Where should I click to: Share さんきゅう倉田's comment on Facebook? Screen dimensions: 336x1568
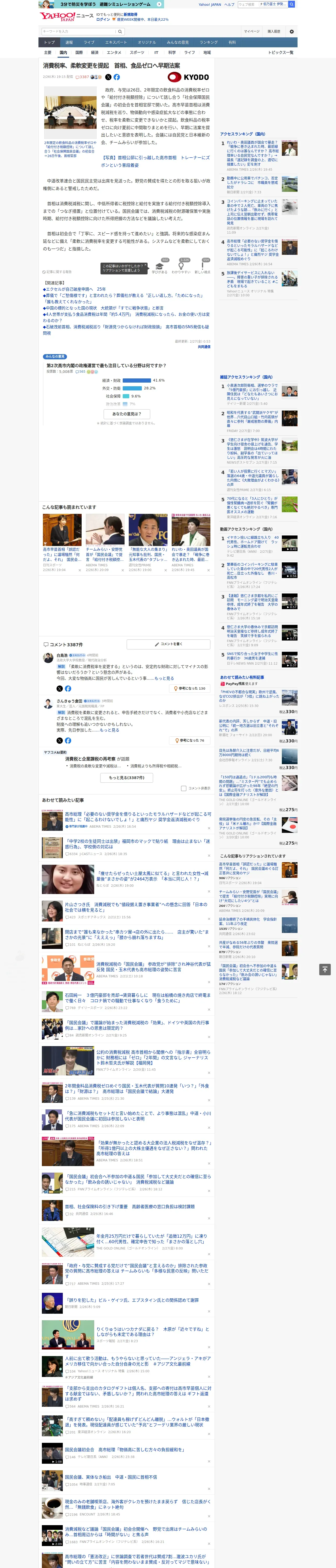[x=68, y=741]
